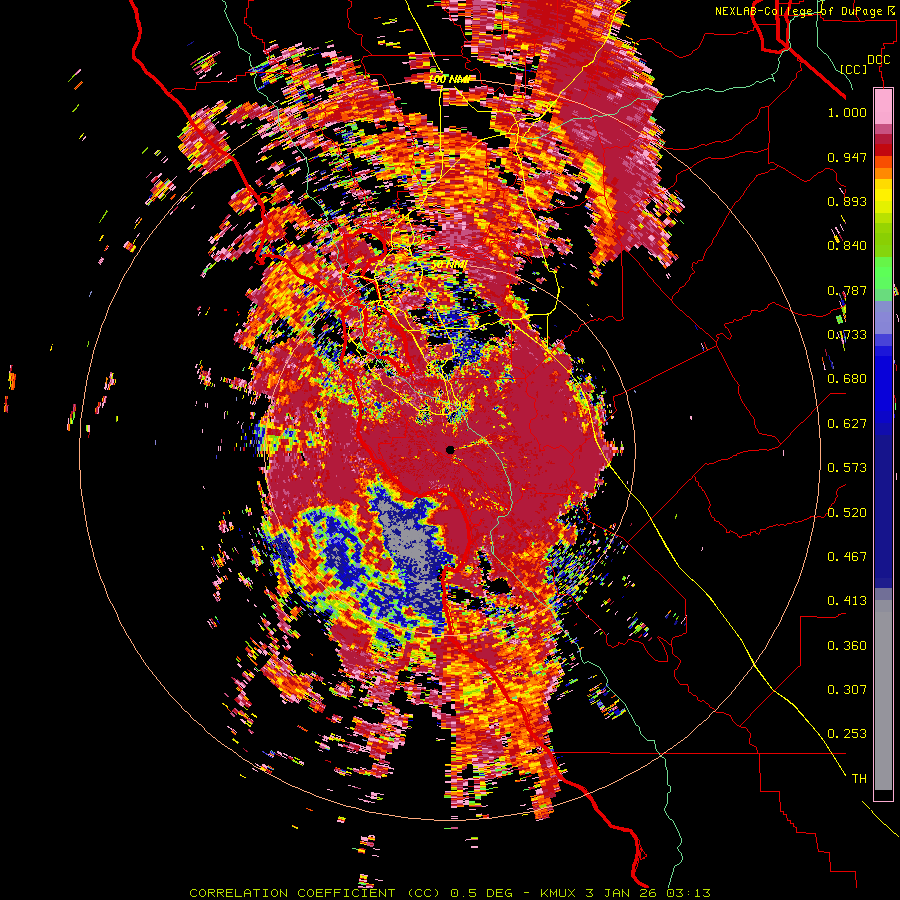Click the 0.253 legend value
This screenshot has width=900, height=900.
pyautogui.click(x=847, y=734)
